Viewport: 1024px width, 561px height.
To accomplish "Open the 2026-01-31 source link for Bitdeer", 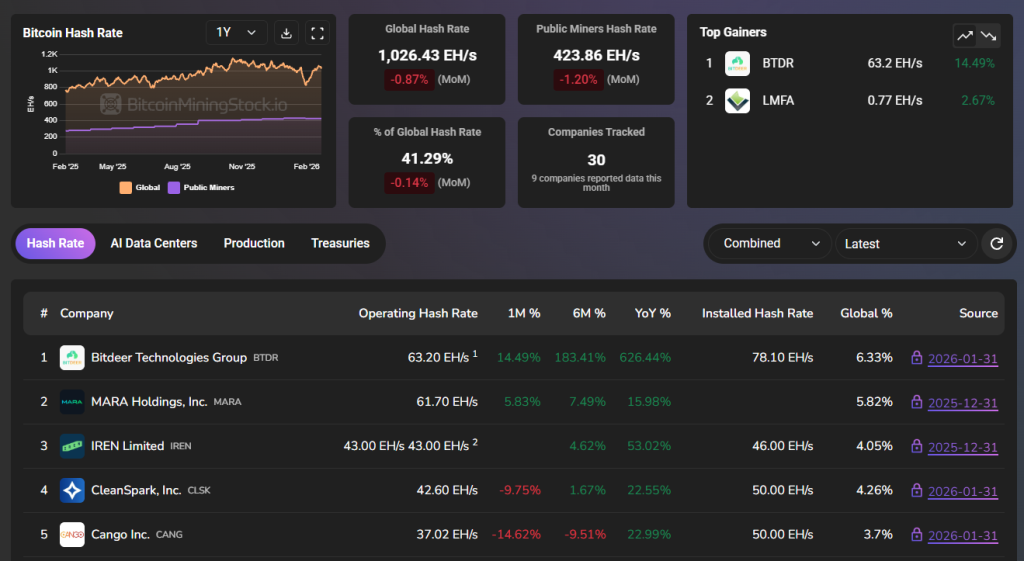I will coord(962,359).
